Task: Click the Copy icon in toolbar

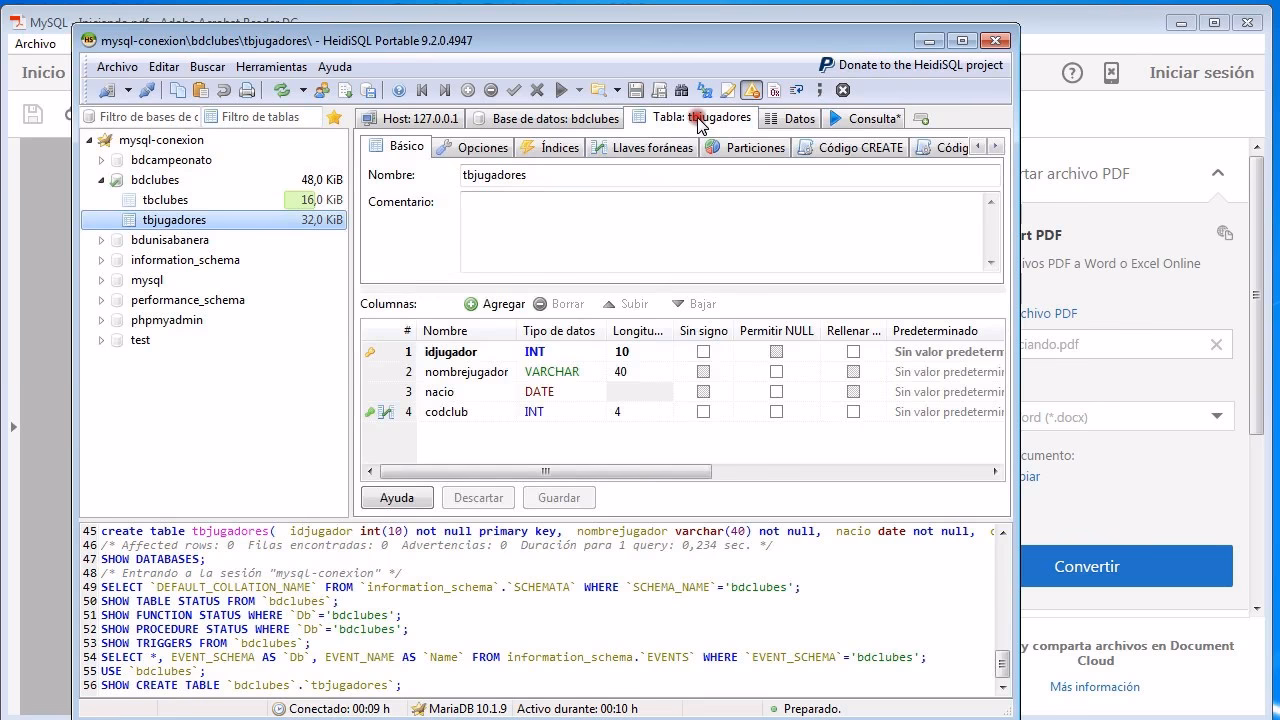Action: (178, 90)
